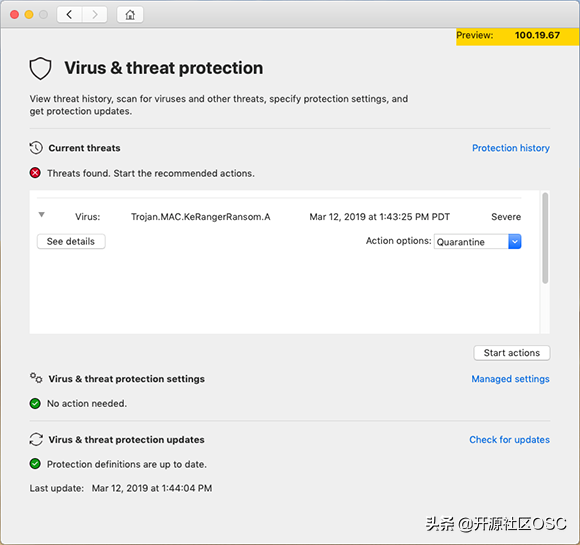The width and height of the screenshot is (580, 545).
Task: Click the Start actions button
Action: [512, 353]
